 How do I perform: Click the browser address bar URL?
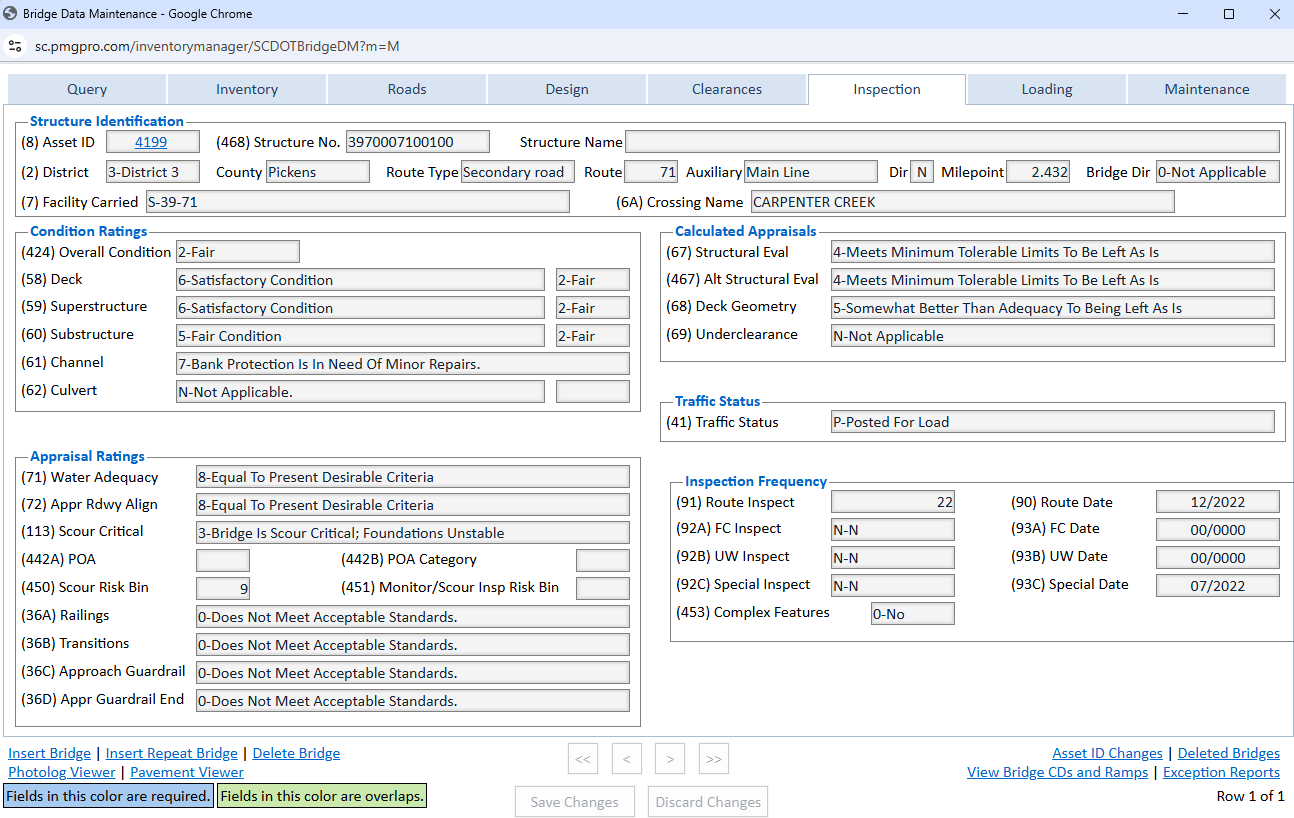pos(217,46)
